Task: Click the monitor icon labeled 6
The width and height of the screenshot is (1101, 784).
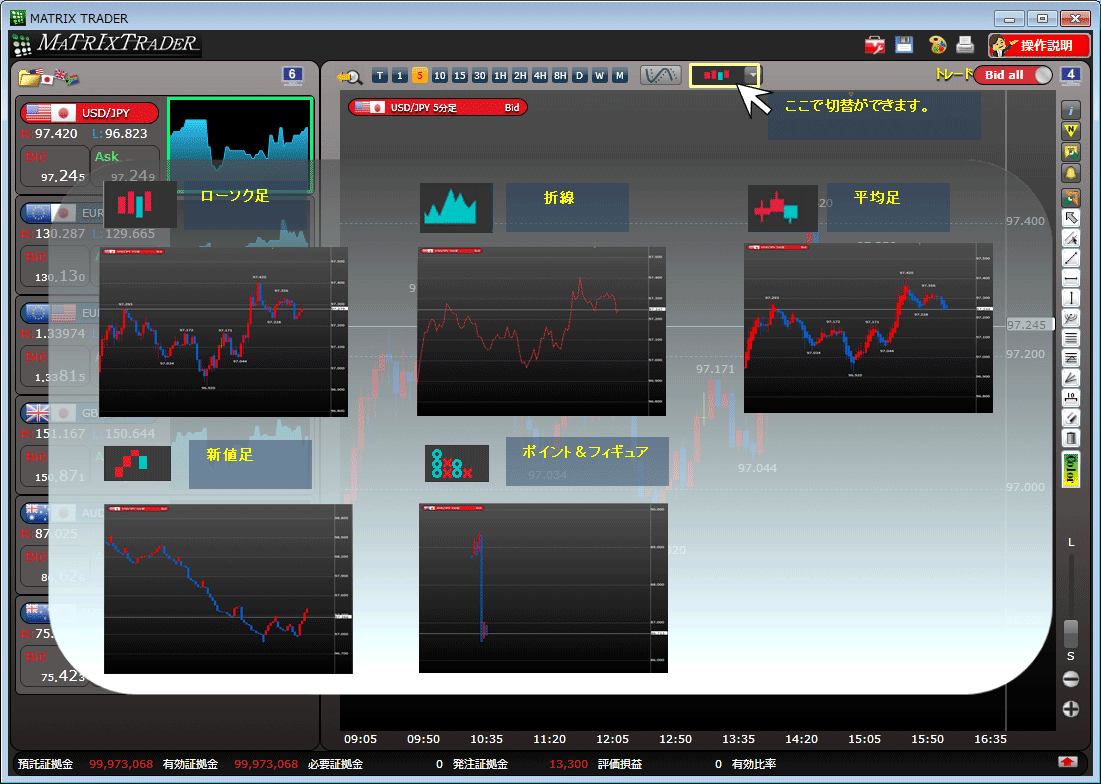Action: click(x=292, y=75)
